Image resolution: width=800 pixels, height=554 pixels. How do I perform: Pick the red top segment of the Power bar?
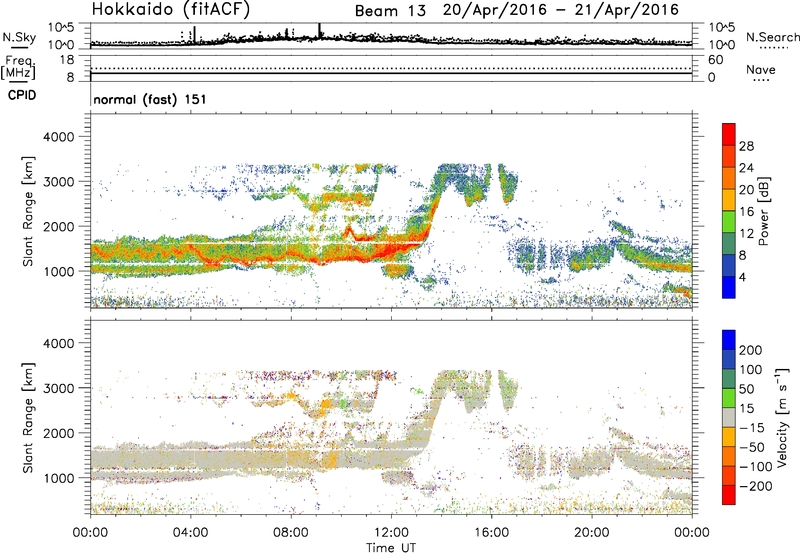coord(729,135)
